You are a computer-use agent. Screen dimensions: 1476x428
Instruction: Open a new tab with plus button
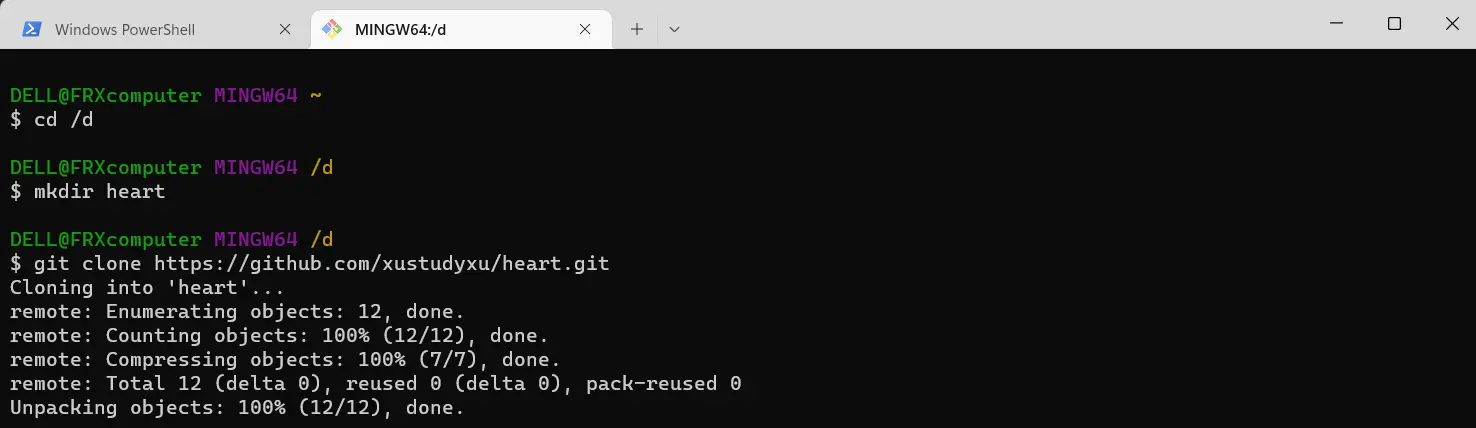coord(637,29)
